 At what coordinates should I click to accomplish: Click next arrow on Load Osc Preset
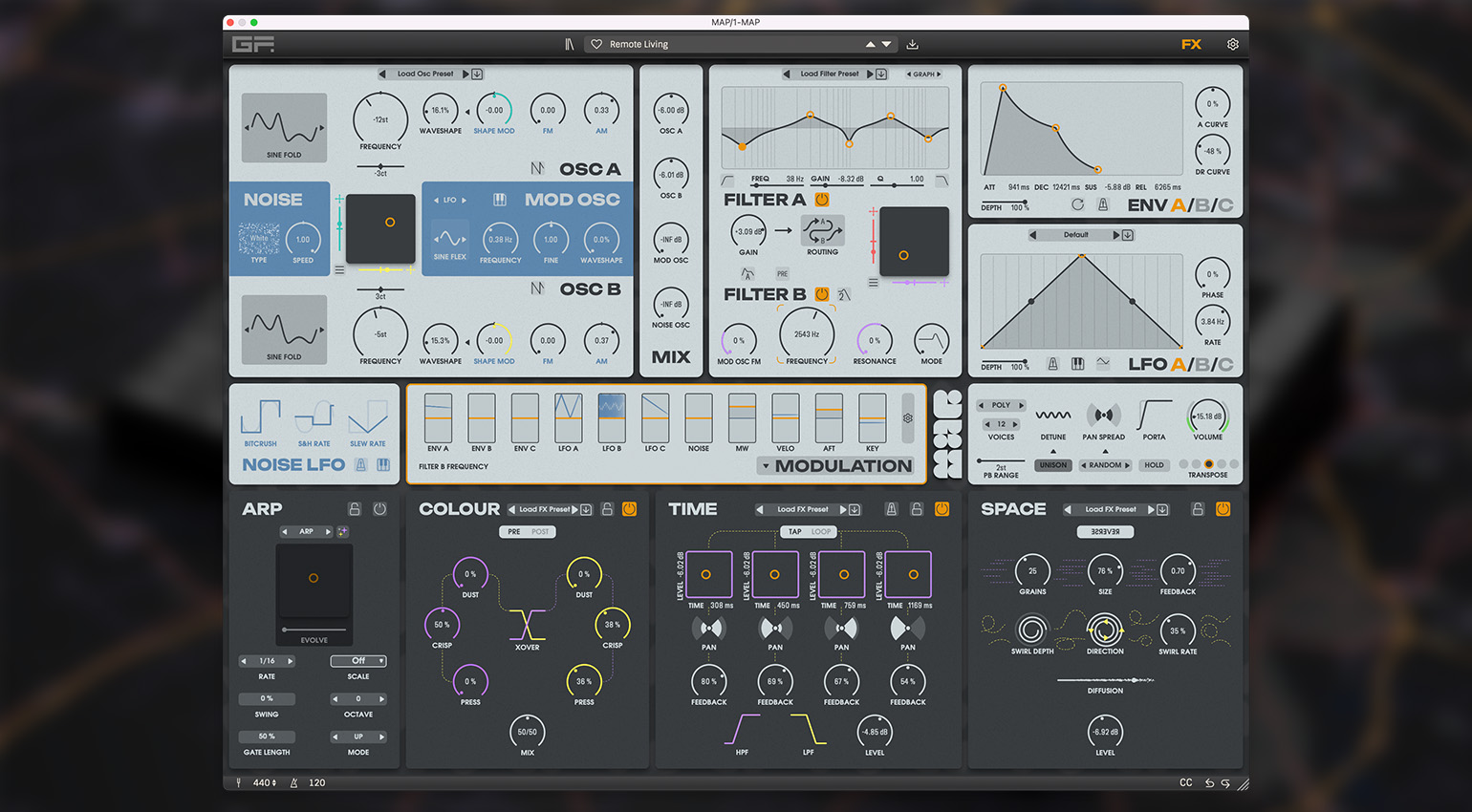[x=465, y=74]
